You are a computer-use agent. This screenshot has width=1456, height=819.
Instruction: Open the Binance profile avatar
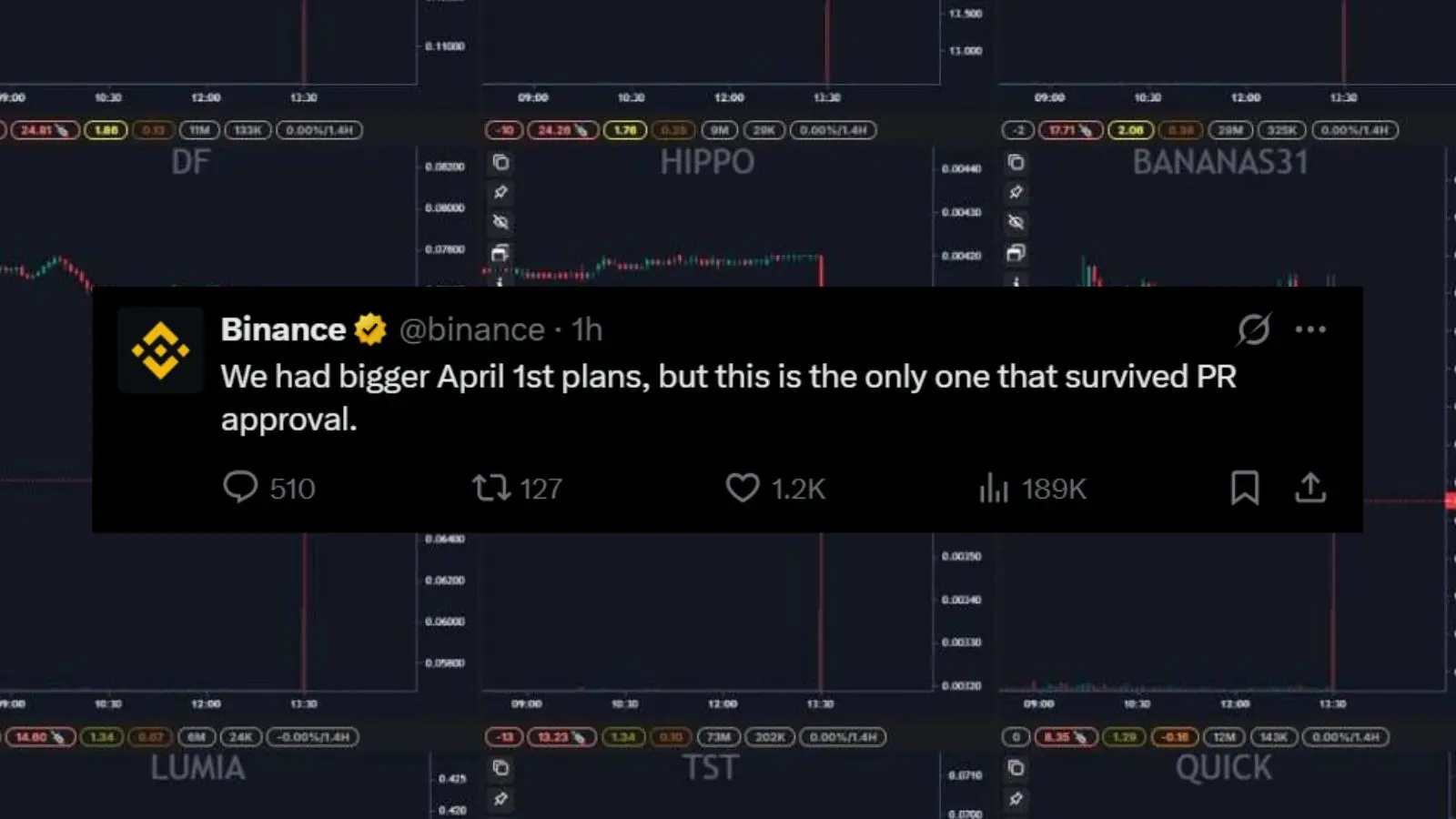pyautogui.click(x=161, y=350)
